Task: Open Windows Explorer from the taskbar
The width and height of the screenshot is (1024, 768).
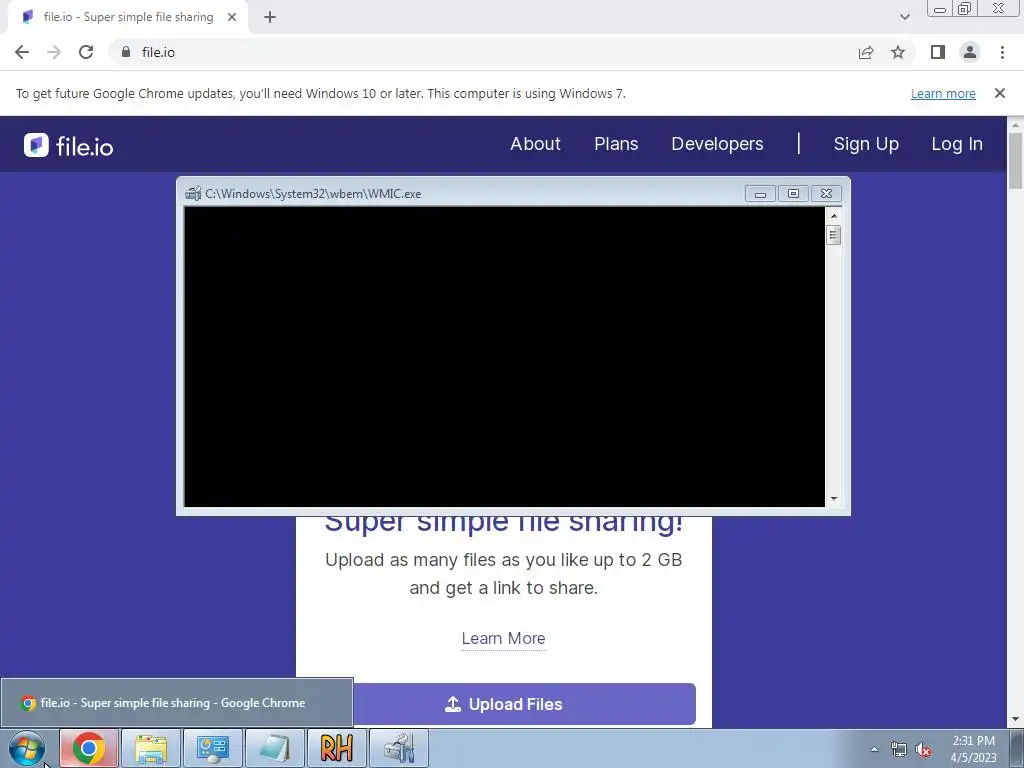Action: [x=151, y=748]
